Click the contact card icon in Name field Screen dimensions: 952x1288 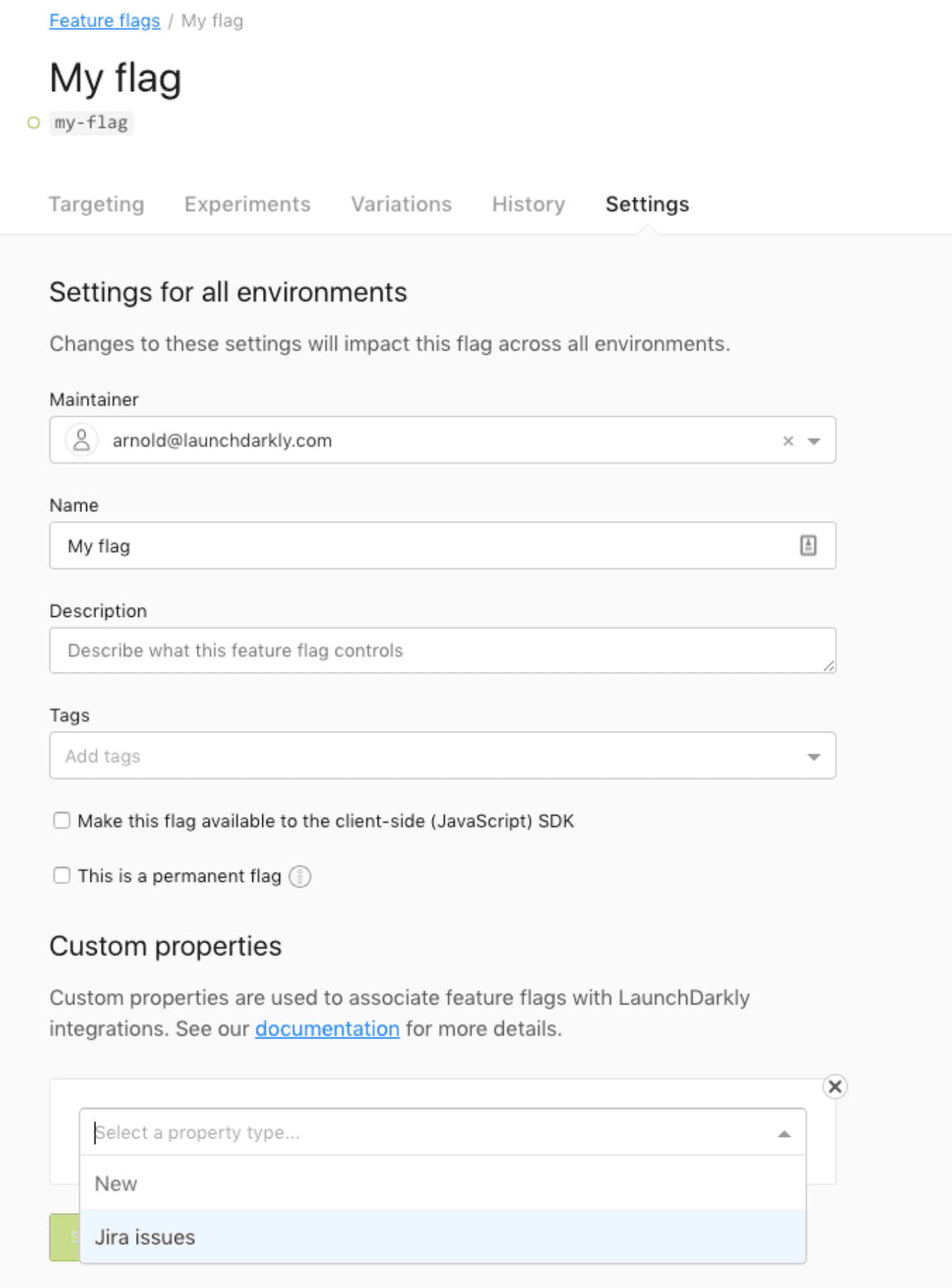808,546
